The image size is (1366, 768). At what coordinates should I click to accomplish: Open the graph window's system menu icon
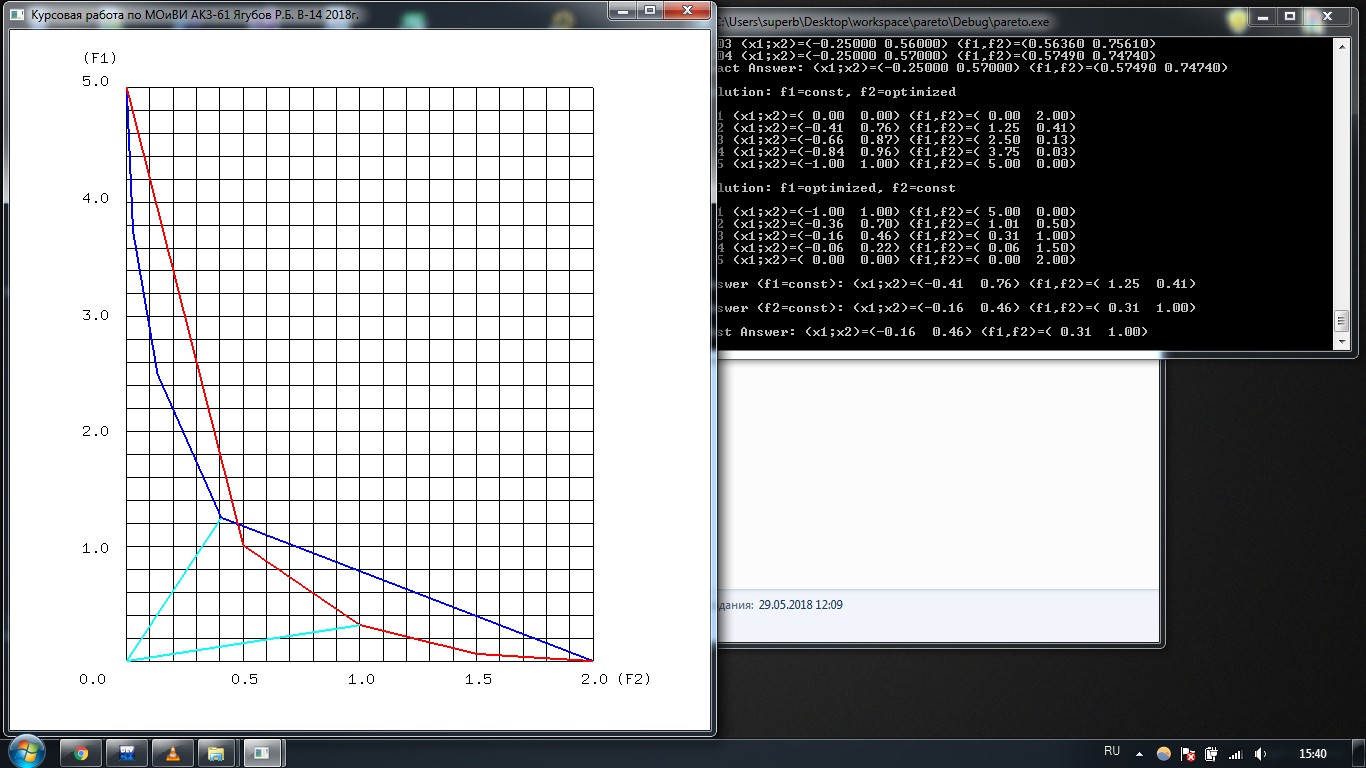[x=17, y=15]
